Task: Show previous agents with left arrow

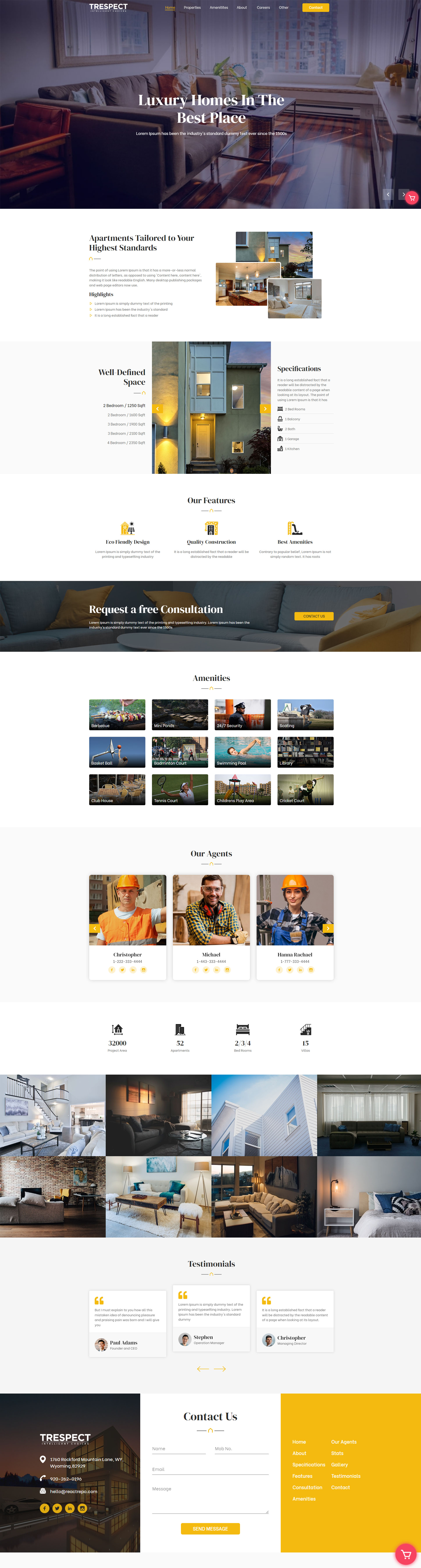Action: tap(95, 928)
